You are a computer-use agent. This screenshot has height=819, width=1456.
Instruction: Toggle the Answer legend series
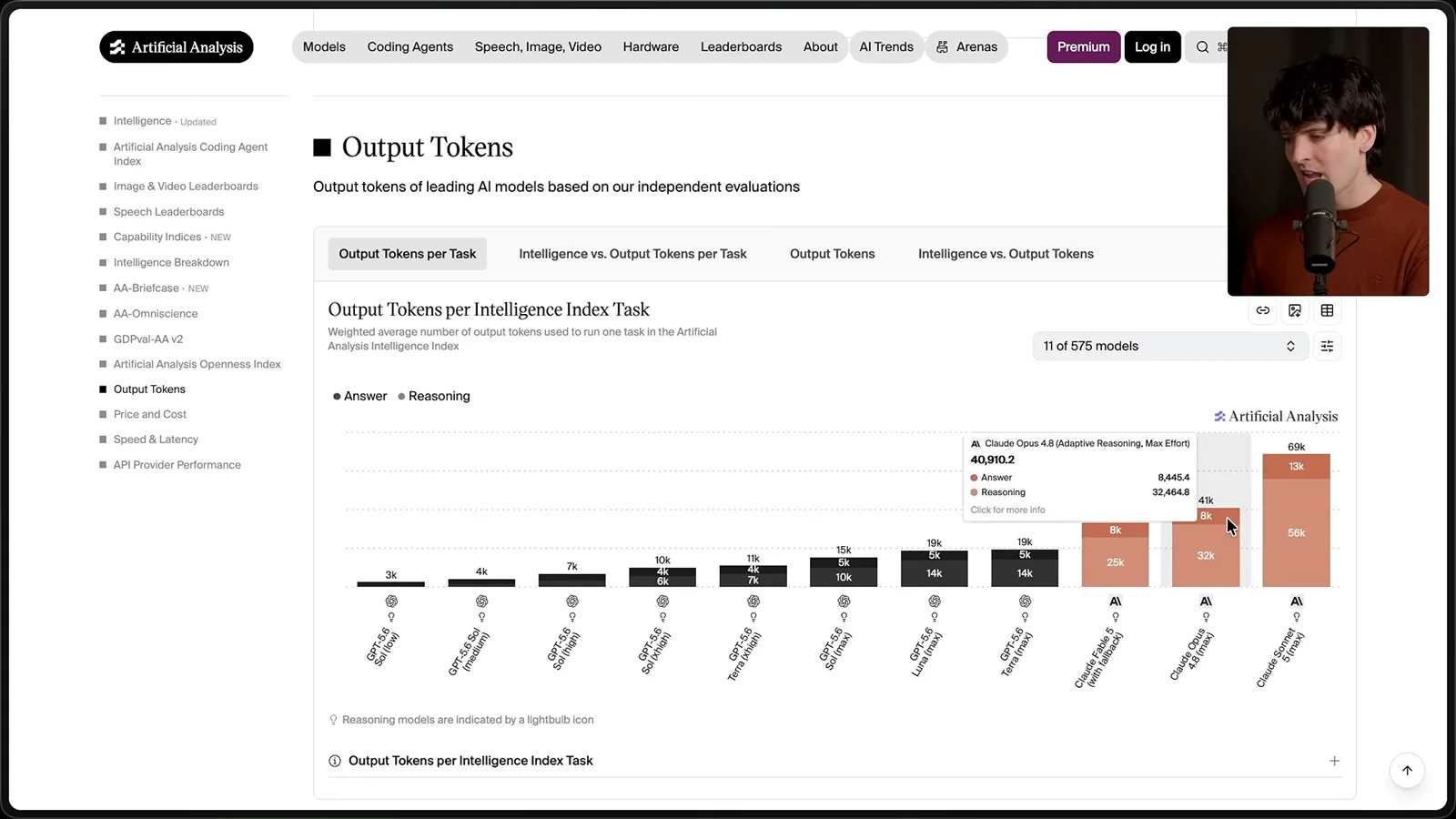coord(360,396)
